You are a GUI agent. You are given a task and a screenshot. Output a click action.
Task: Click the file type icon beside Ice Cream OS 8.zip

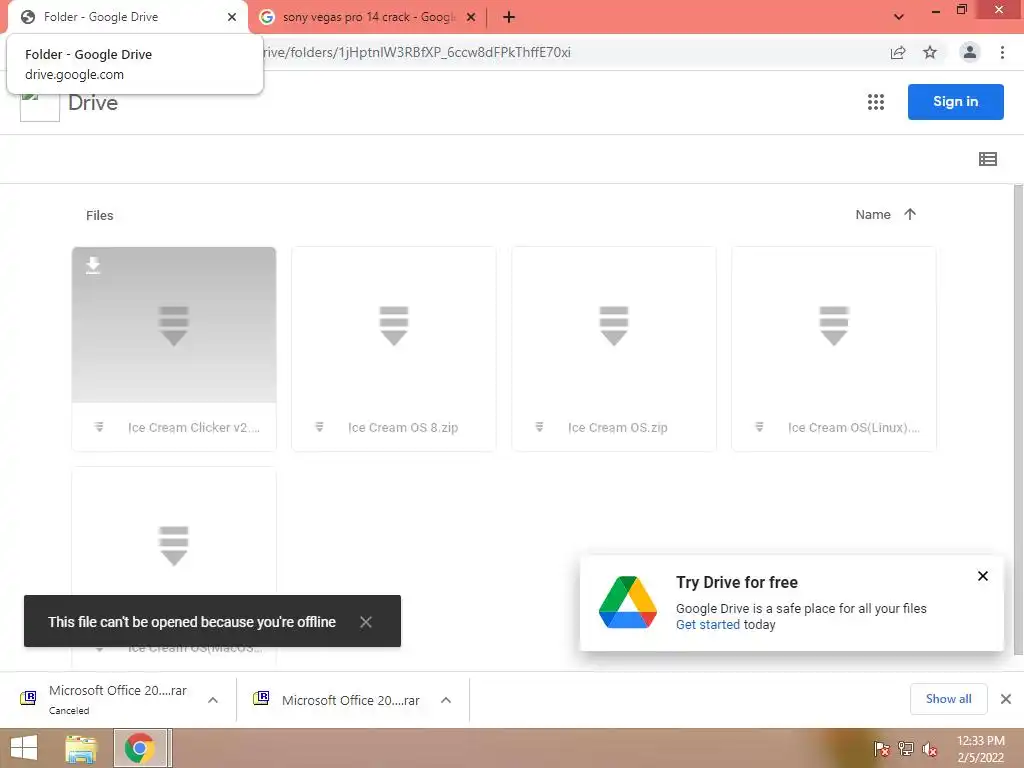pyautogui.click(x=319, y=427)
